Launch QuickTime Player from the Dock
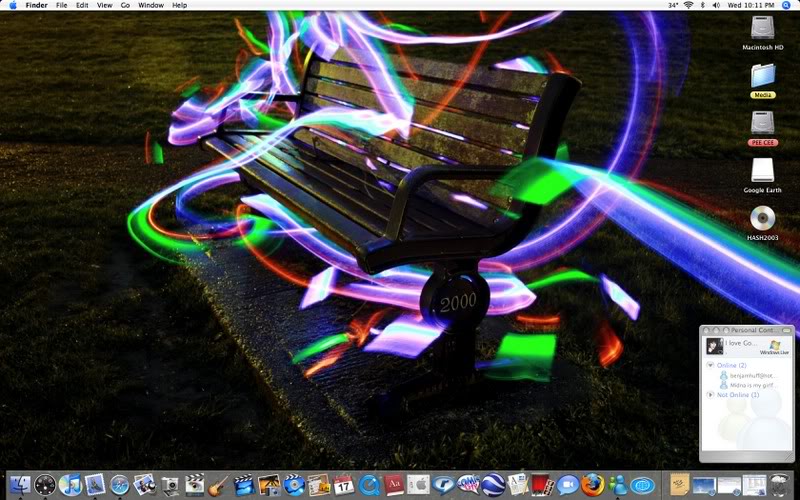 (368, 485)
